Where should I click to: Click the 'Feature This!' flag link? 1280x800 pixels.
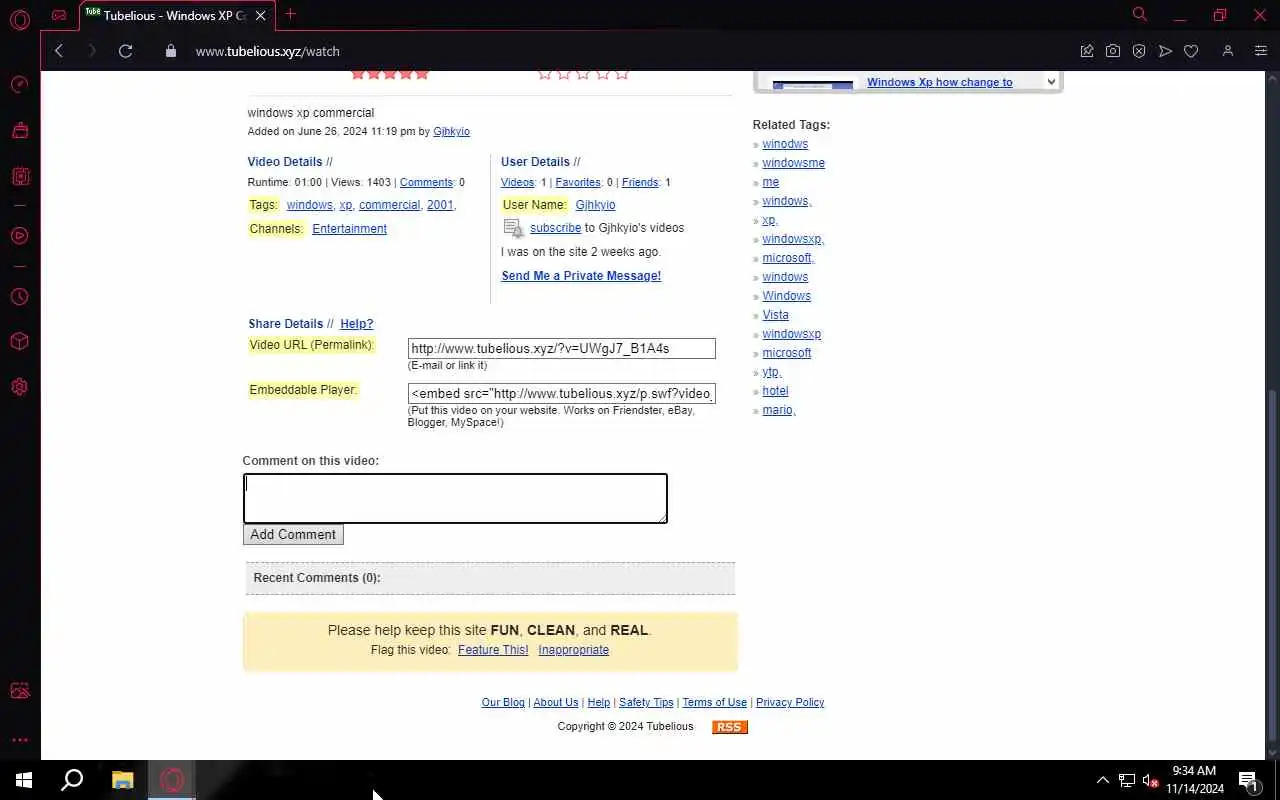[x=493, y=650]
